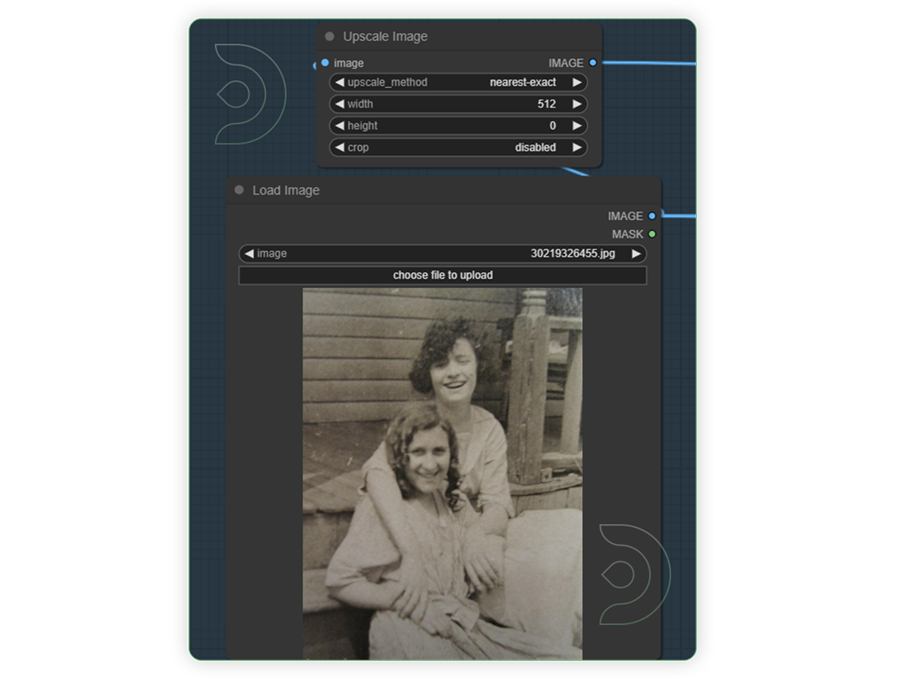This screenshot has height=679, width=900.
Task: Click the green MASK output socket
Action: click(x=652, y=234)
